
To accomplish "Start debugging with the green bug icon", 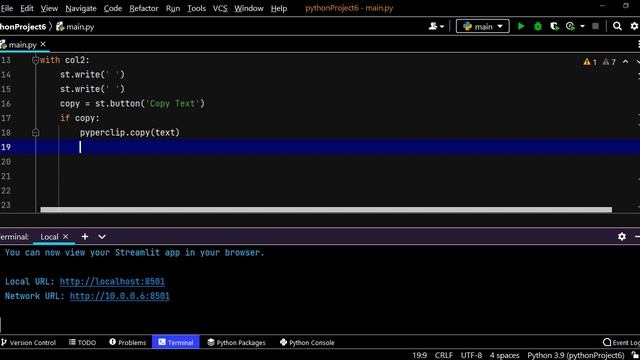I will click(538, 27).
